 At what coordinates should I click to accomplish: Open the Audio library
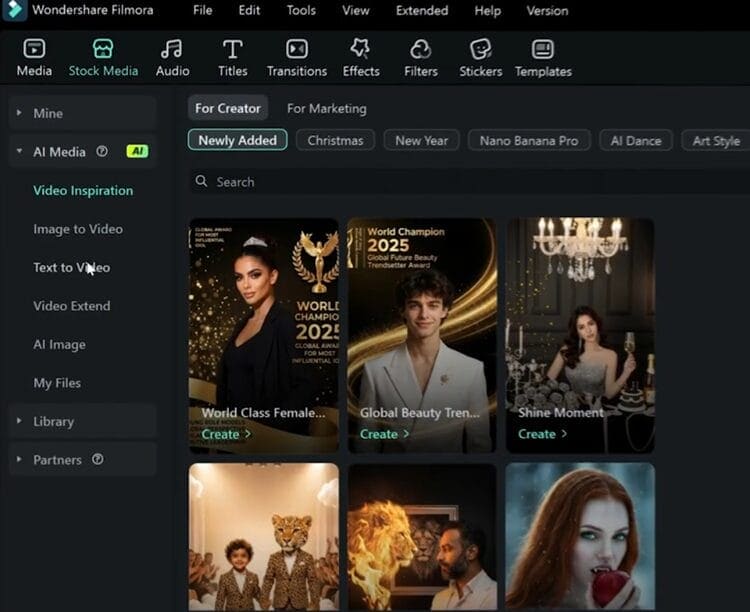pos(172,58)
